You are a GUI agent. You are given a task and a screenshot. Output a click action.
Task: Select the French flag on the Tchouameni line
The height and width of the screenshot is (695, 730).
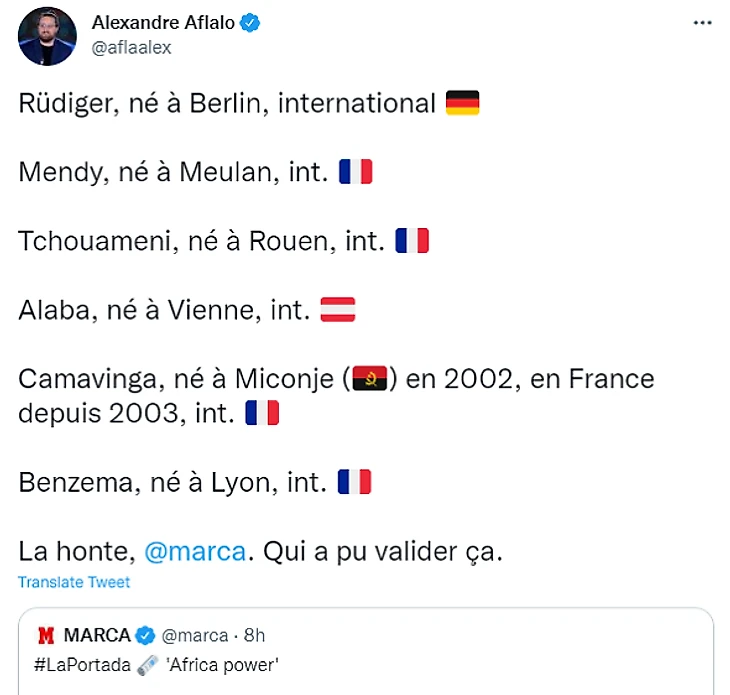point(412,241)
